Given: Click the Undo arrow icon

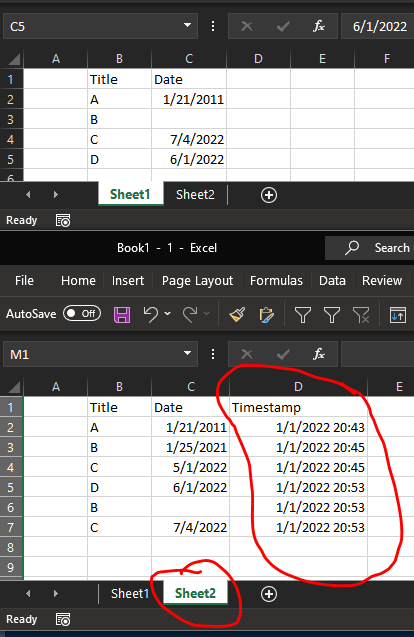Looking at the screenshot, I should 151,314.
